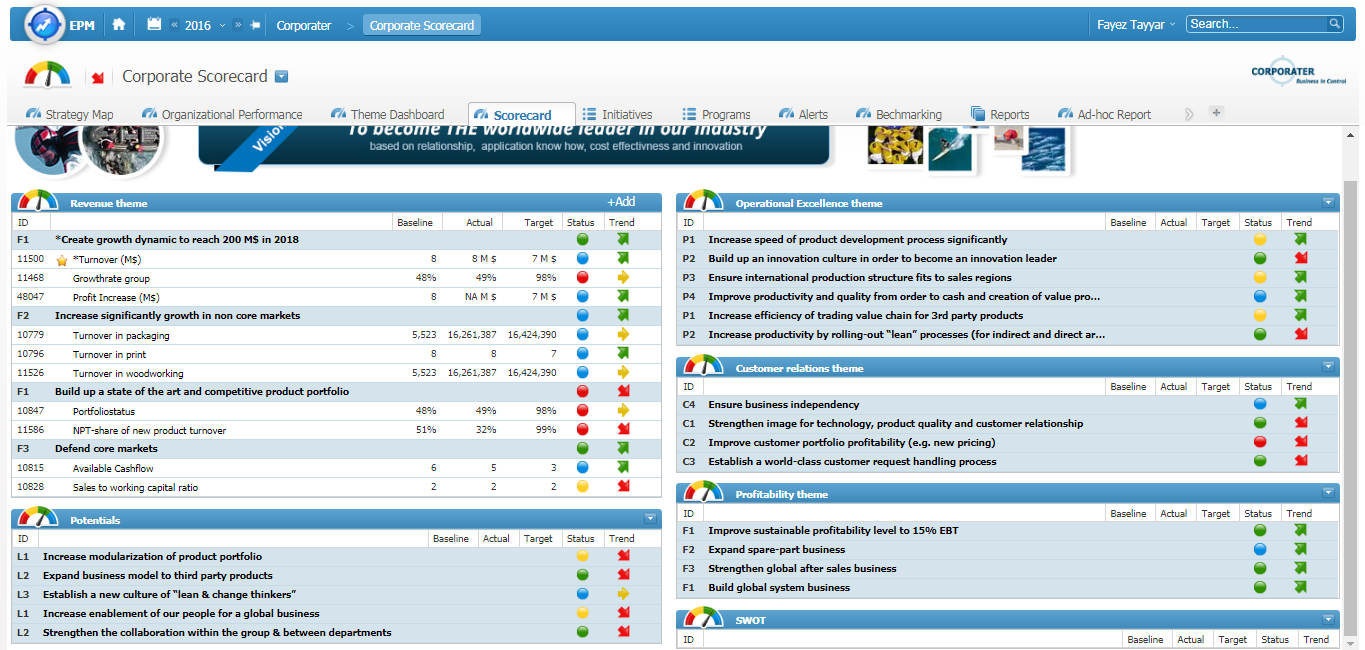Switch to the Organizational Performance tab
Viewport: 1365px width, 650px height.
click(223, 115)
